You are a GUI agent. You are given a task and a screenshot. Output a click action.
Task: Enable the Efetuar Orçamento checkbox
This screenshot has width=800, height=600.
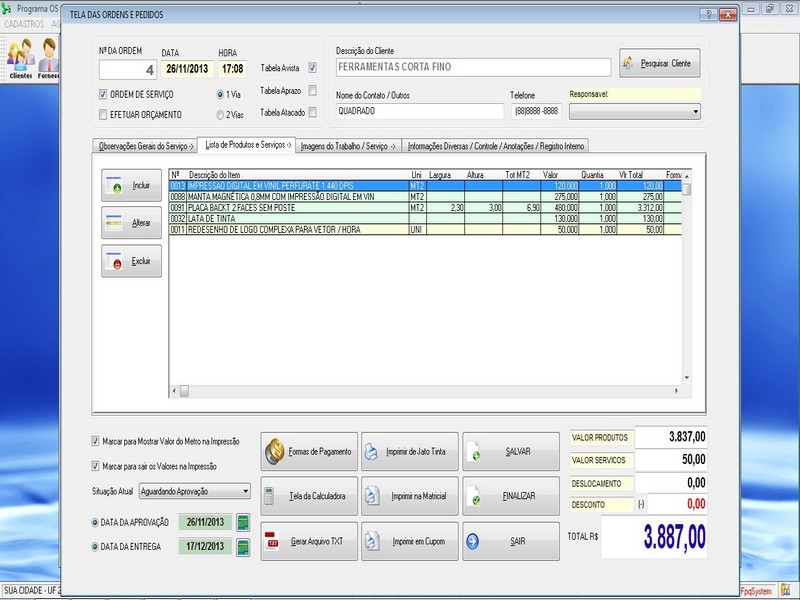click(103, 115)
